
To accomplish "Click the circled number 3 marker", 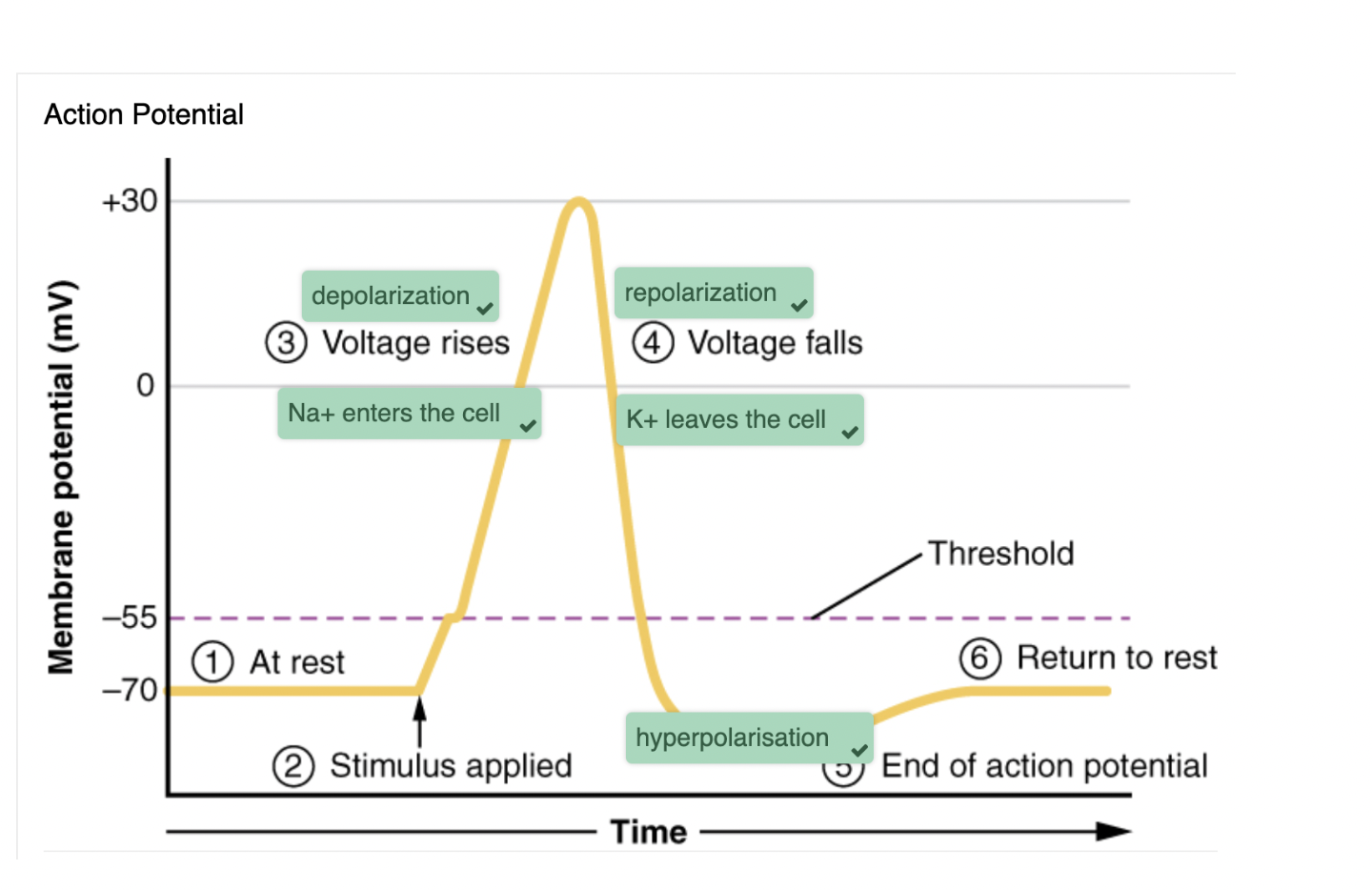I will tap(286, 343).
